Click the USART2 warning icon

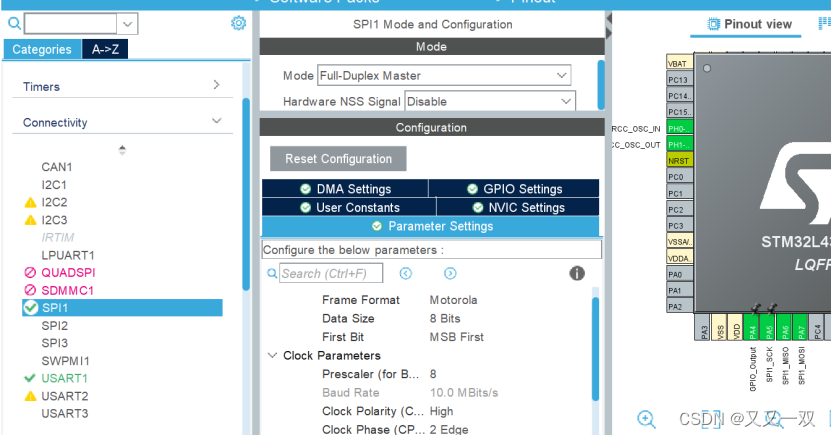(x=31, y=396)
